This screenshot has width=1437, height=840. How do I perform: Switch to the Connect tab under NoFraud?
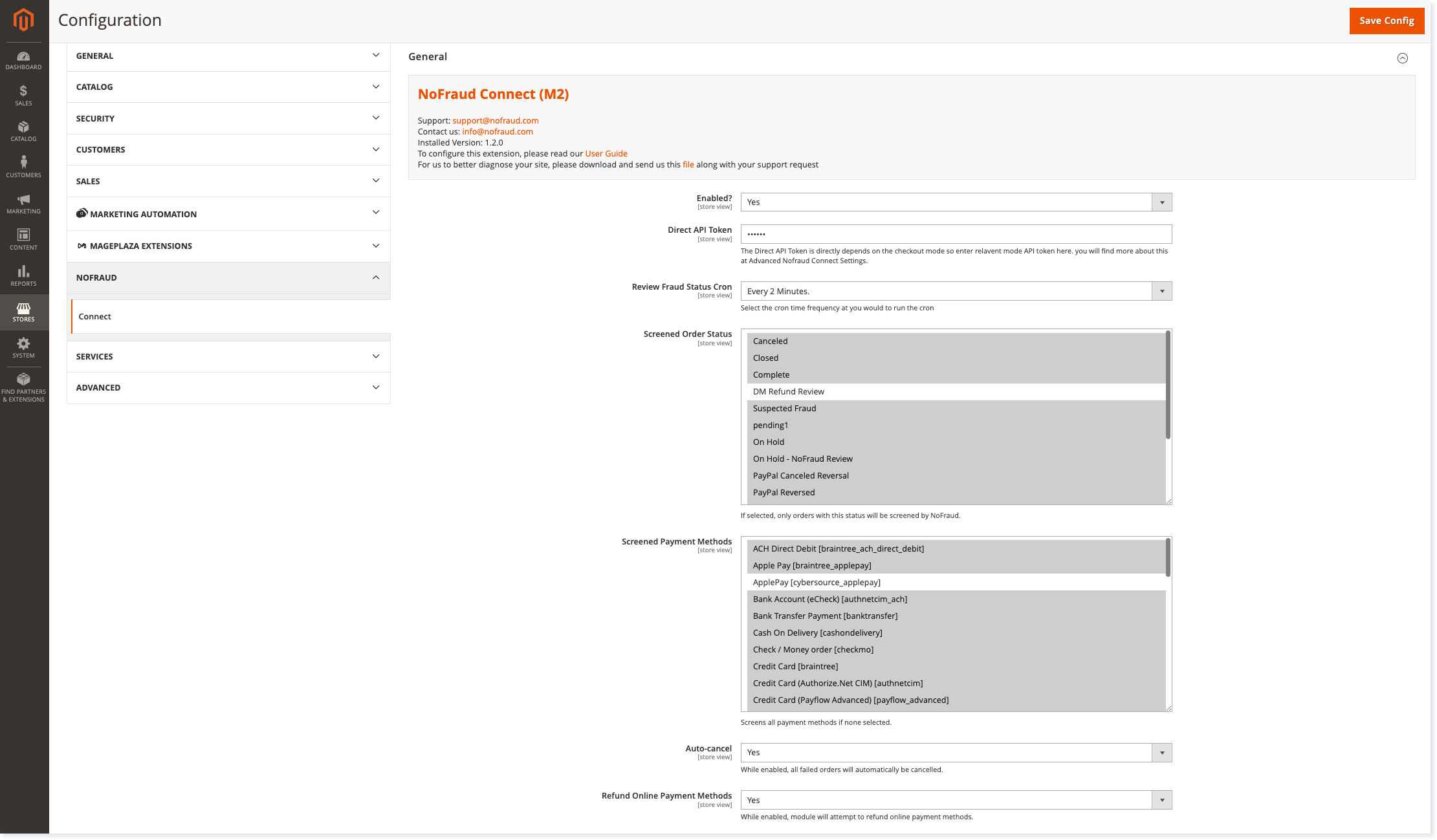click(x=94, y=316)
